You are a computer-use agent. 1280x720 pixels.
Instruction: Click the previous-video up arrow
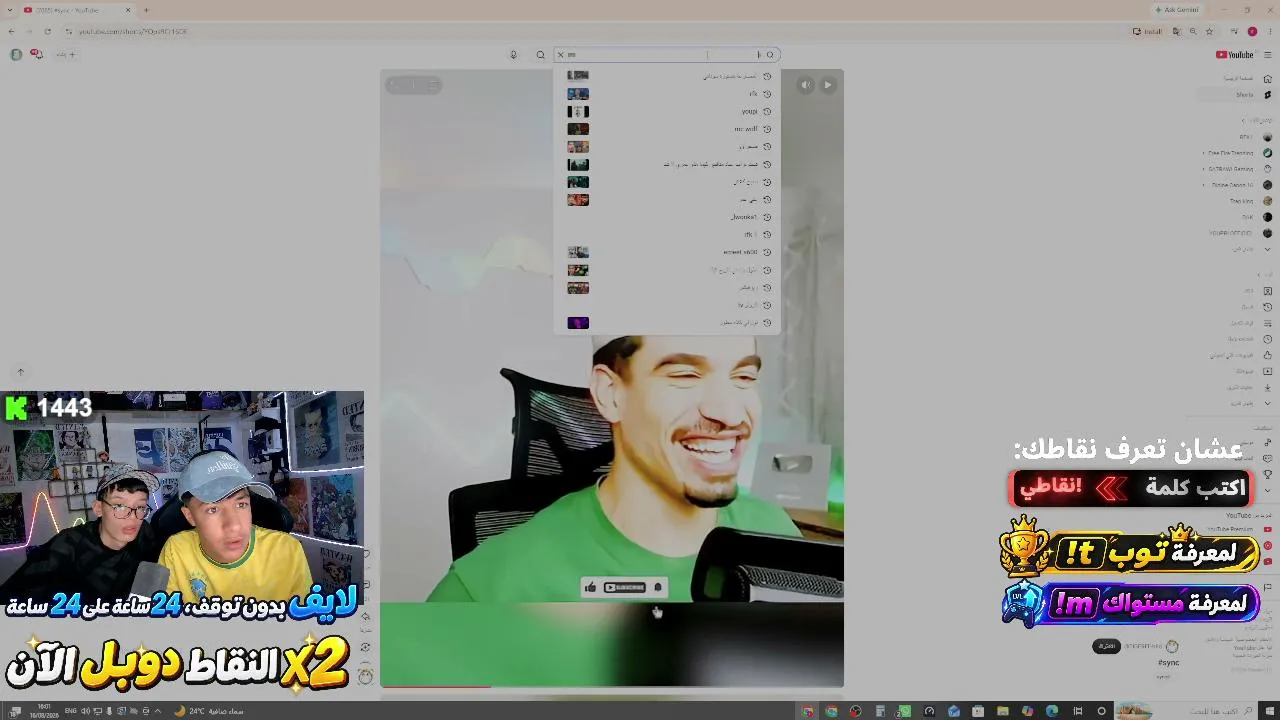pyautogui.click(x=20, y=372)
